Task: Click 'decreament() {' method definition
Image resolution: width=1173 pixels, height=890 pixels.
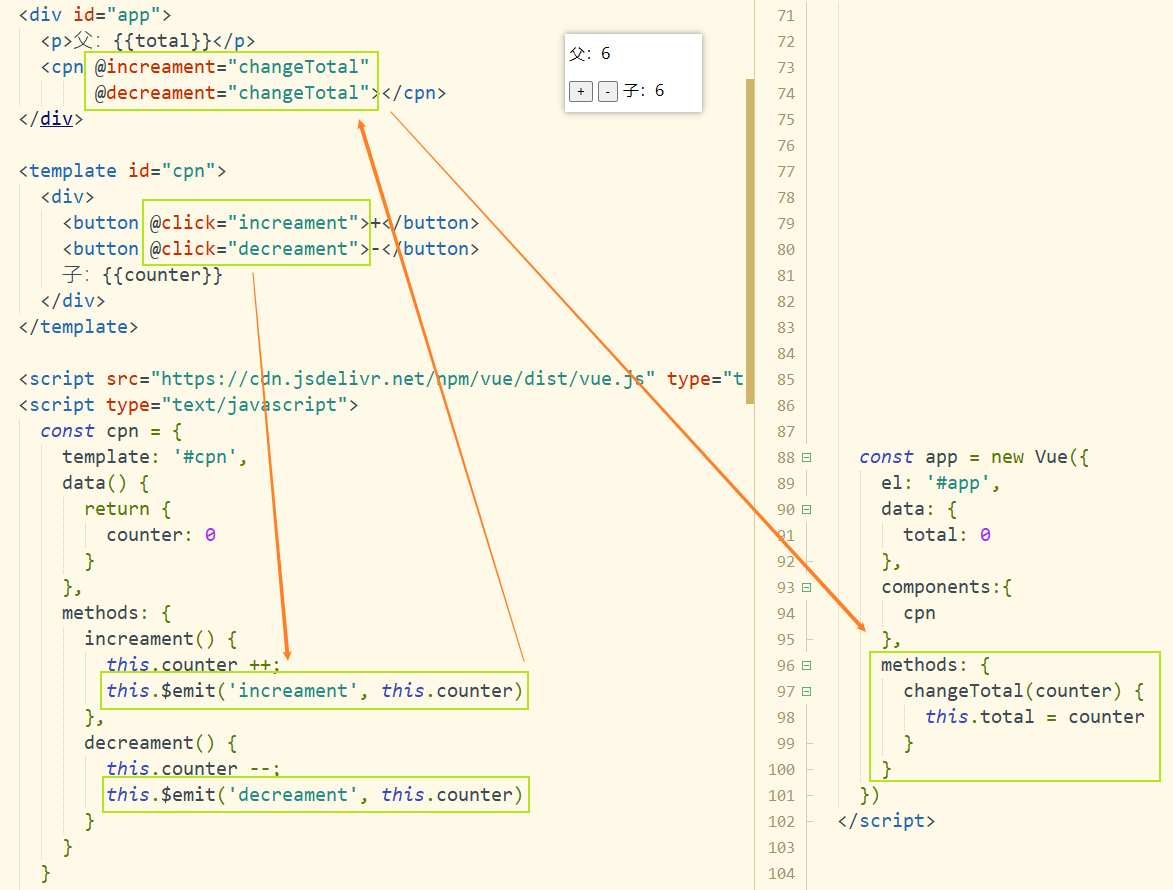Action: [160, 743]
